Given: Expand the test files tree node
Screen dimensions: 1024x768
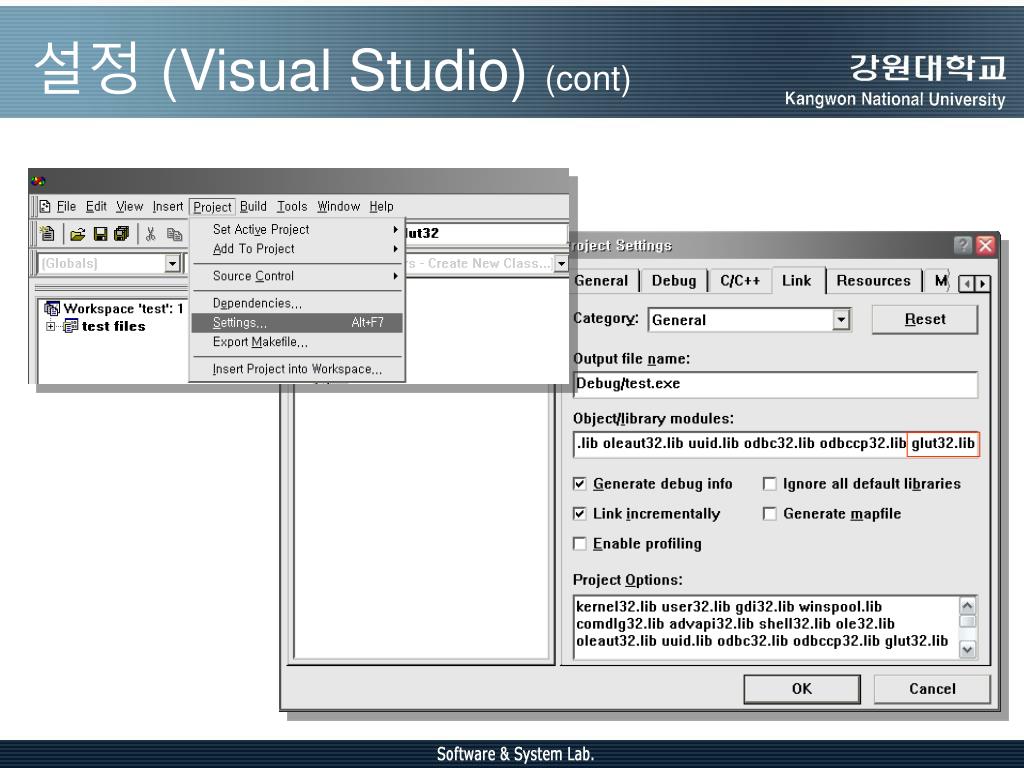Looking at the screenshot, I should click(x=50, y=326).
